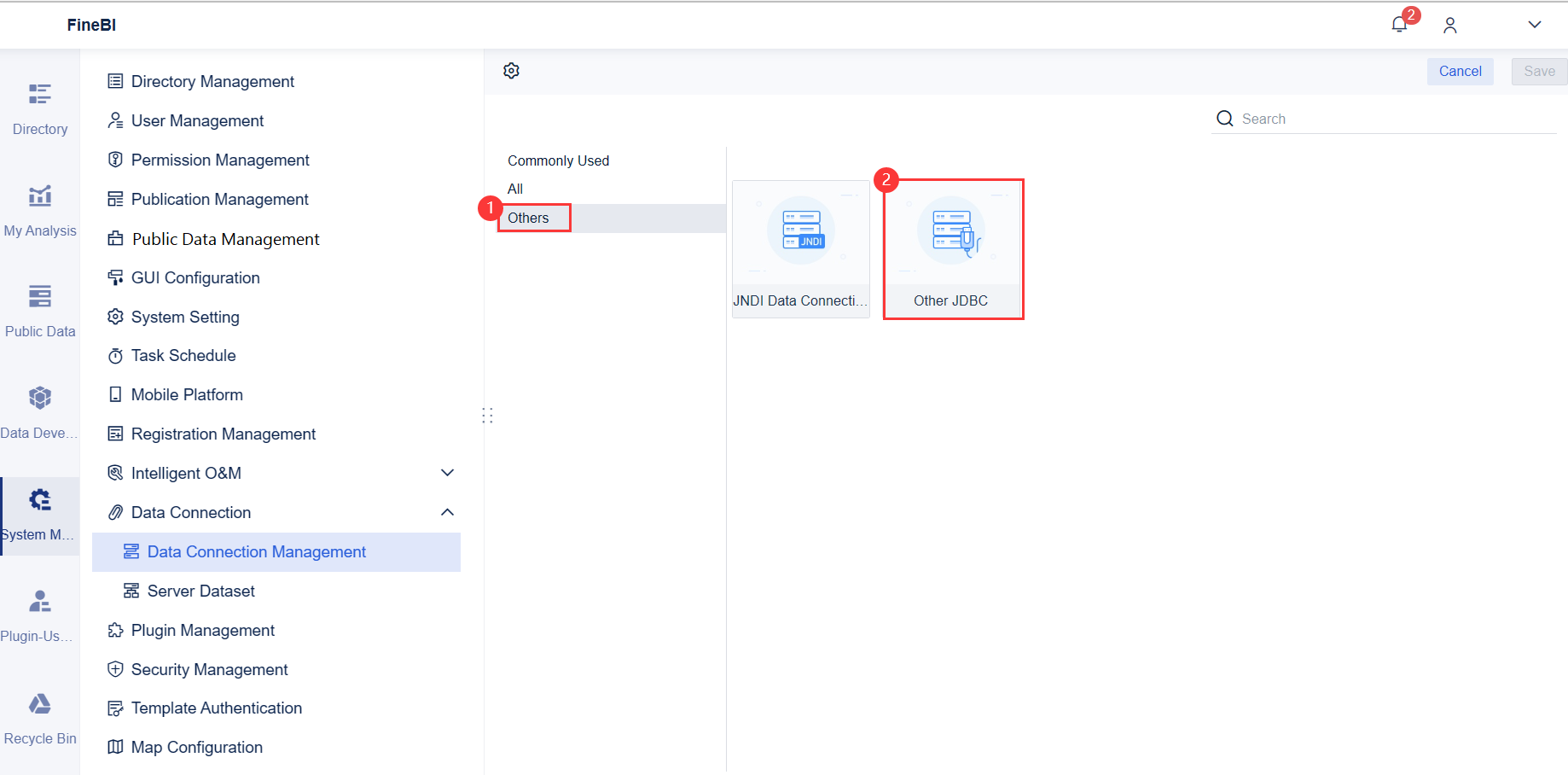Click the FineBI logo text
The image size is (1568, 775).
91,25
